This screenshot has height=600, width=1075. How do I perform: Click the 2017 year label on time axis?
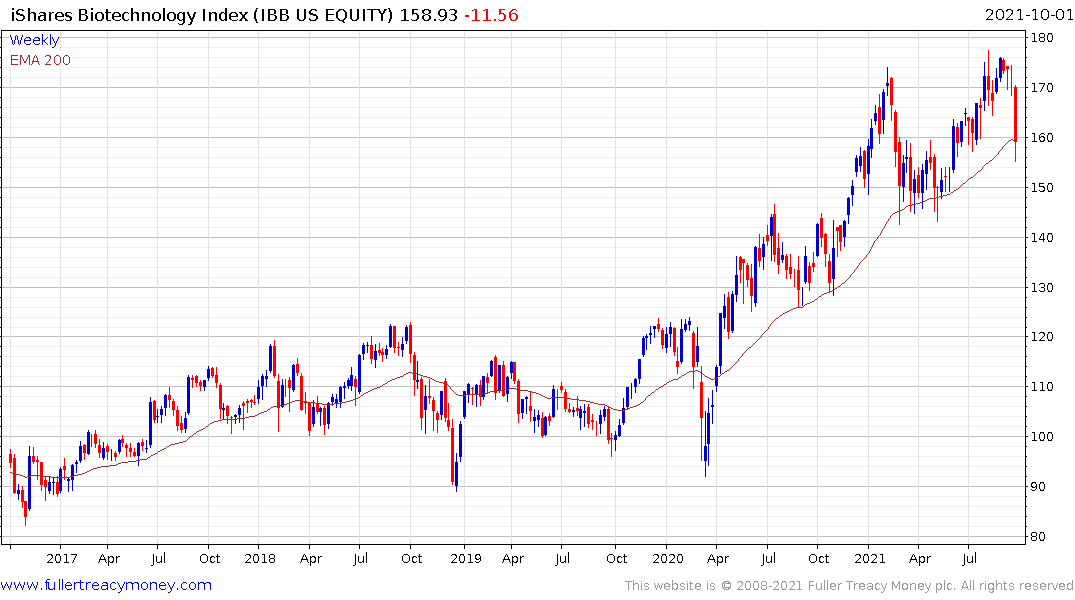62,559
